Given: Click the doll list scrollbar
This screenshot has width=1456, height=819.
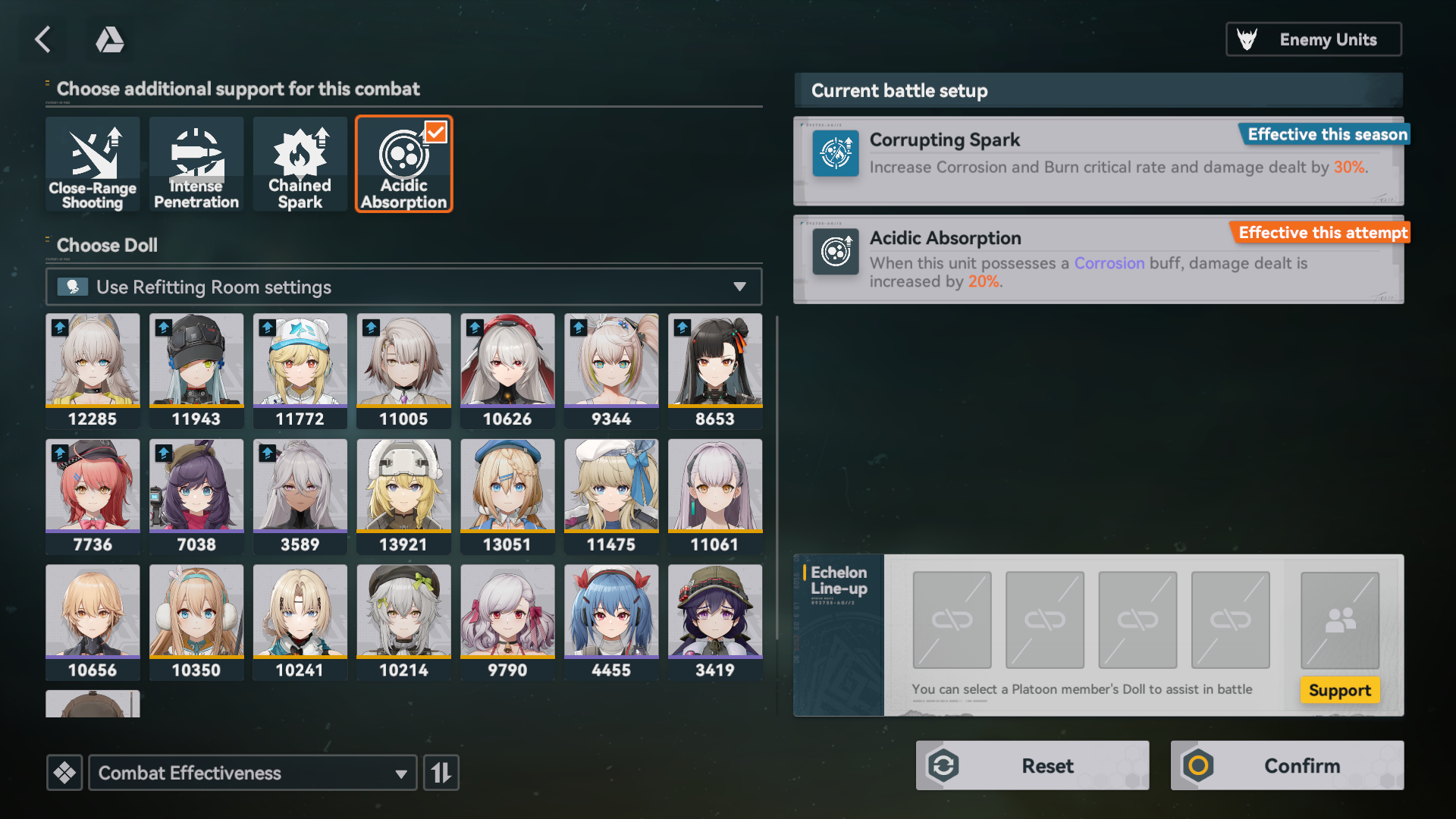Looking at the screenshot, I should tap(778, 478).
